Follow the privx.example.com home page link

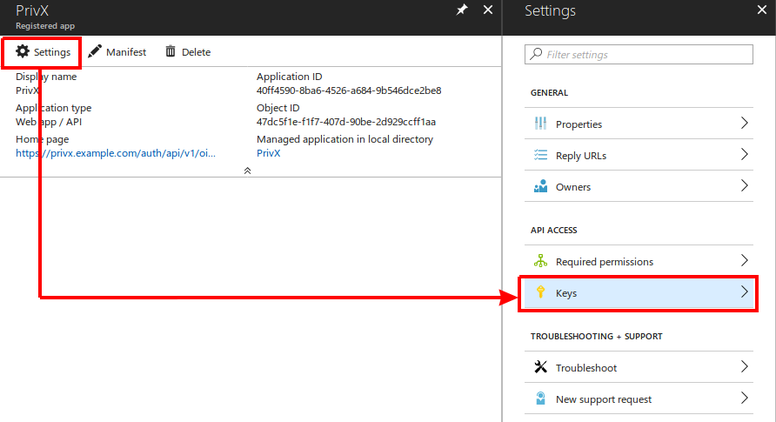click(x=115, y=153)
